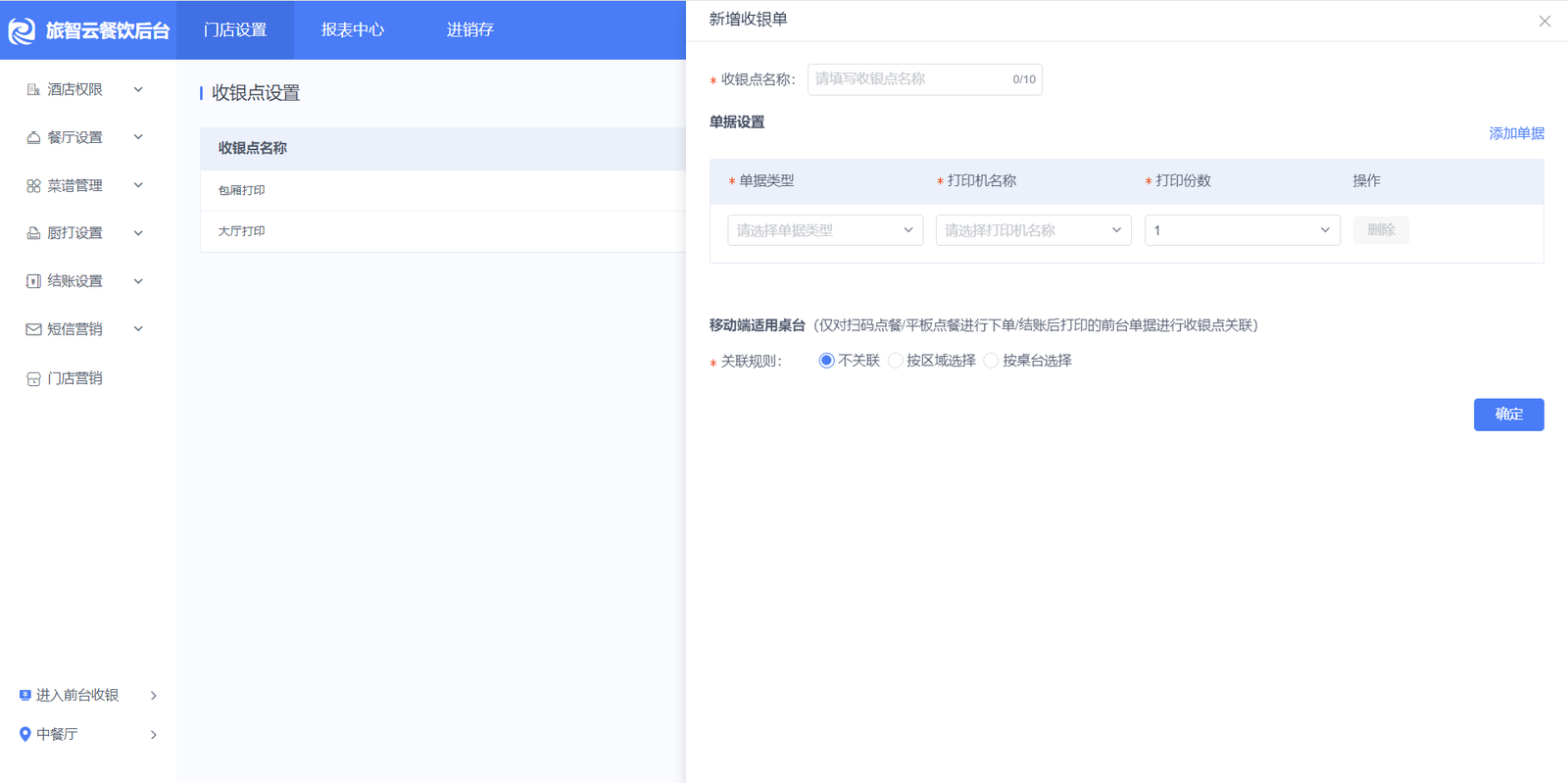The image size is (1568, 783).
Task: Click the 门店营销 store icon
Action: tap(33, 378)
